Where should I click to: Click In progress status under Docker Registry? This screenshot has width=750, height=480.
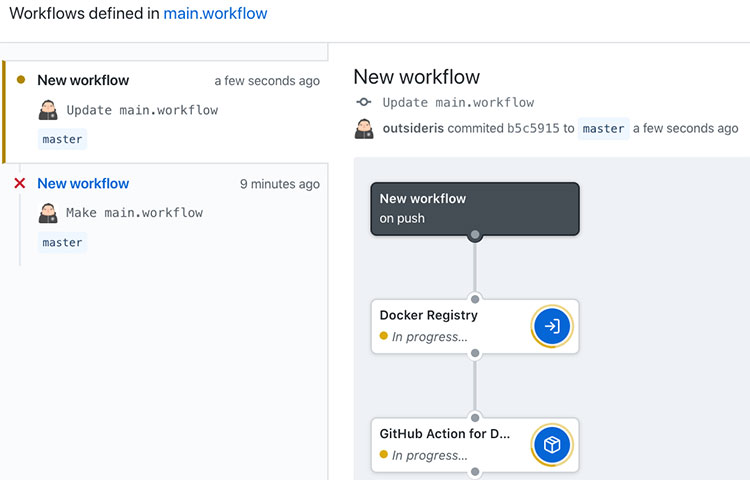(x=430, y=337)
